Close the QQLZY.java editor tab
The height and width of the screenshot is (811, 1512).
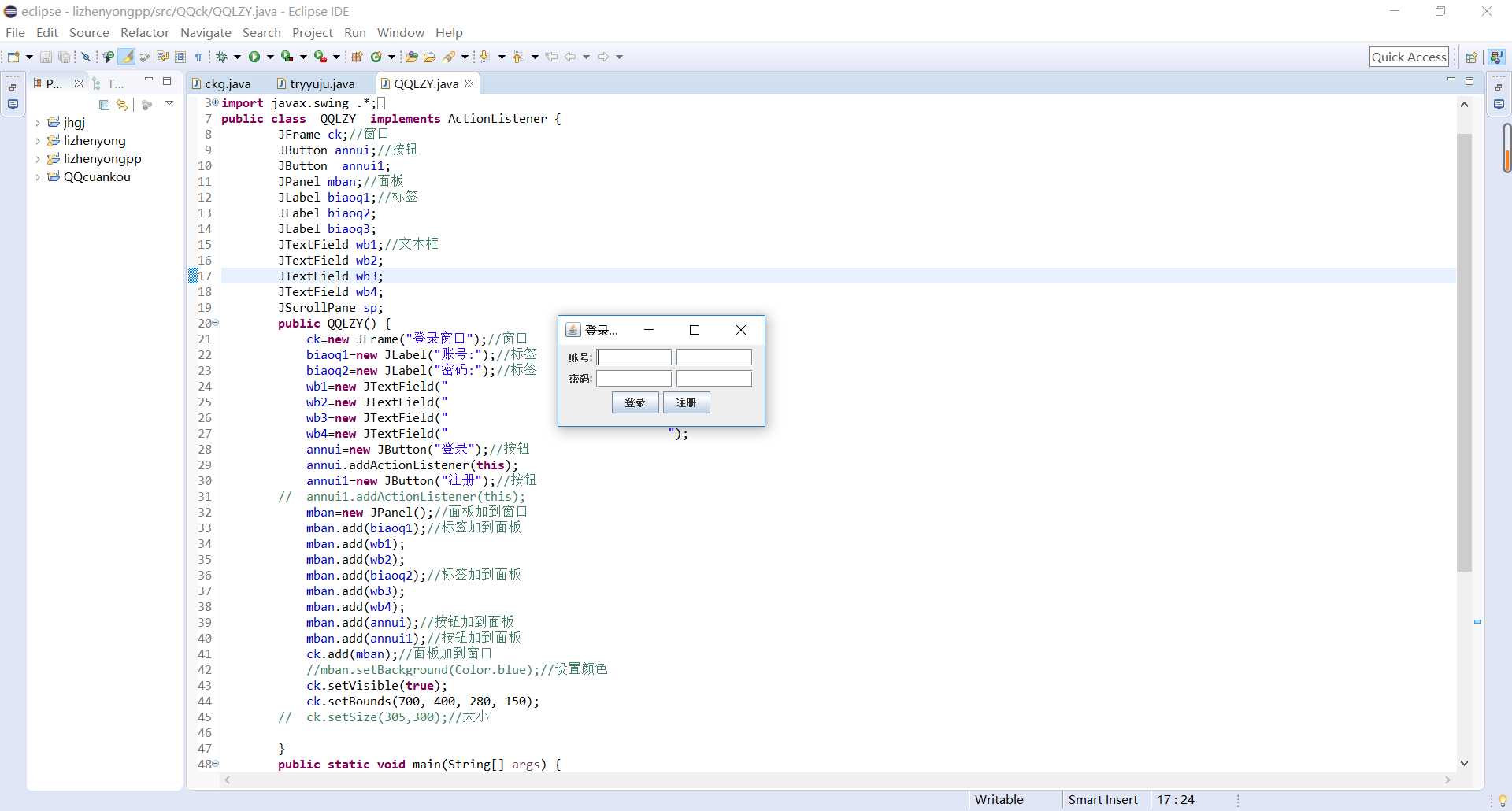(469, 83)
